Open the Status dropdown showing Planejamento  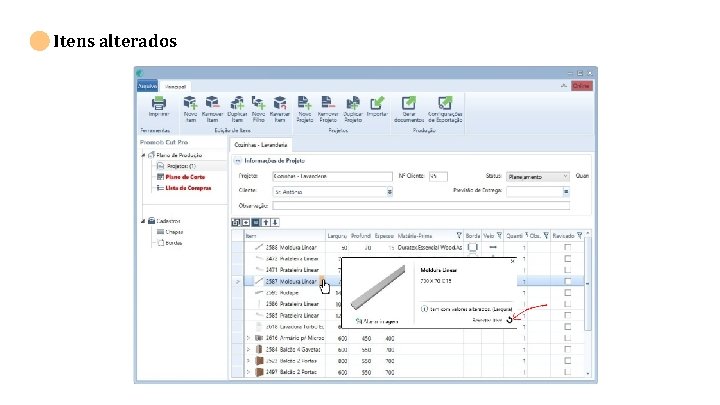(538, 177)
